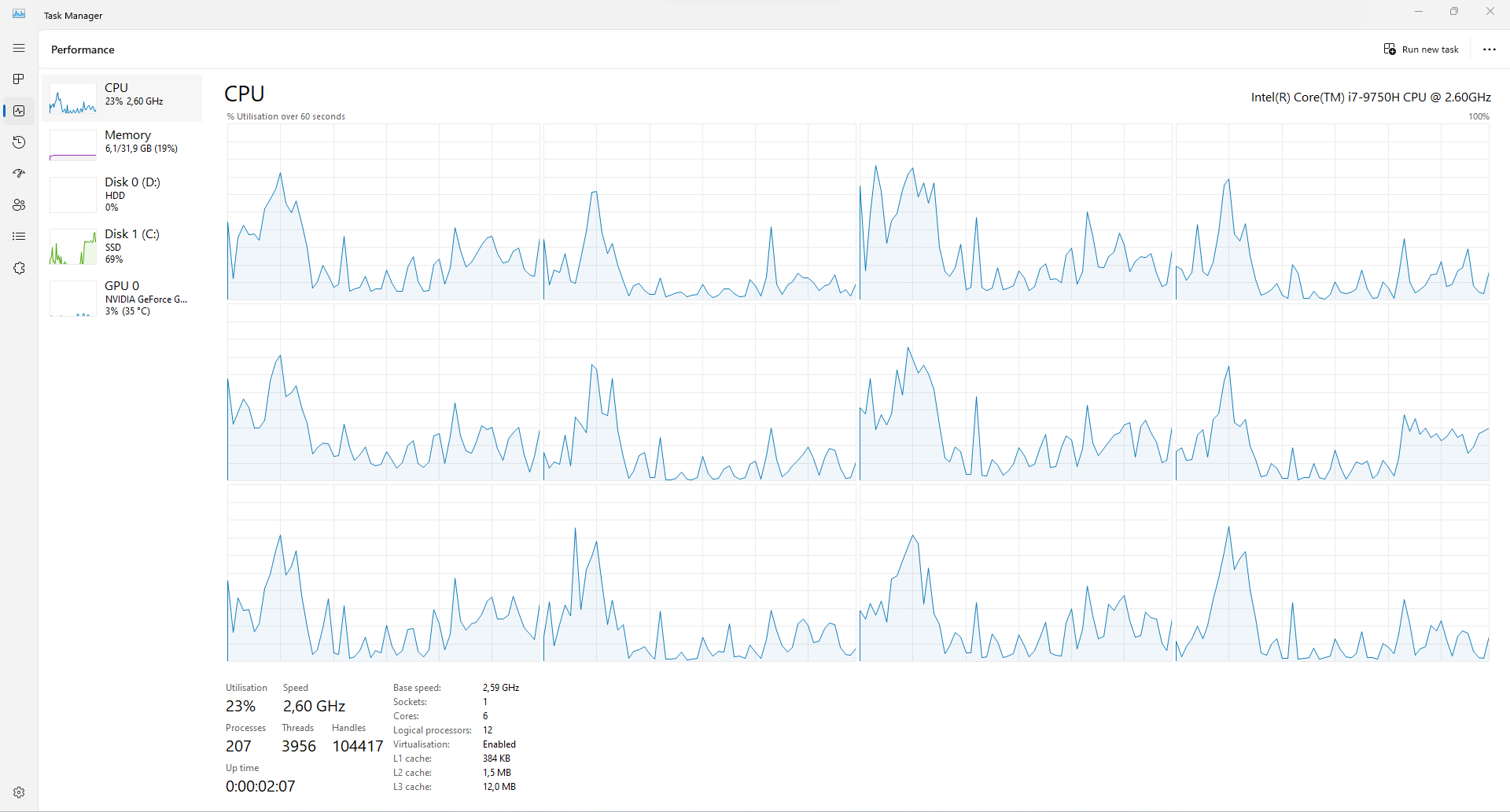Click the large CPU heading
The width and height of the screenshot is (1510, 812).
245,94
